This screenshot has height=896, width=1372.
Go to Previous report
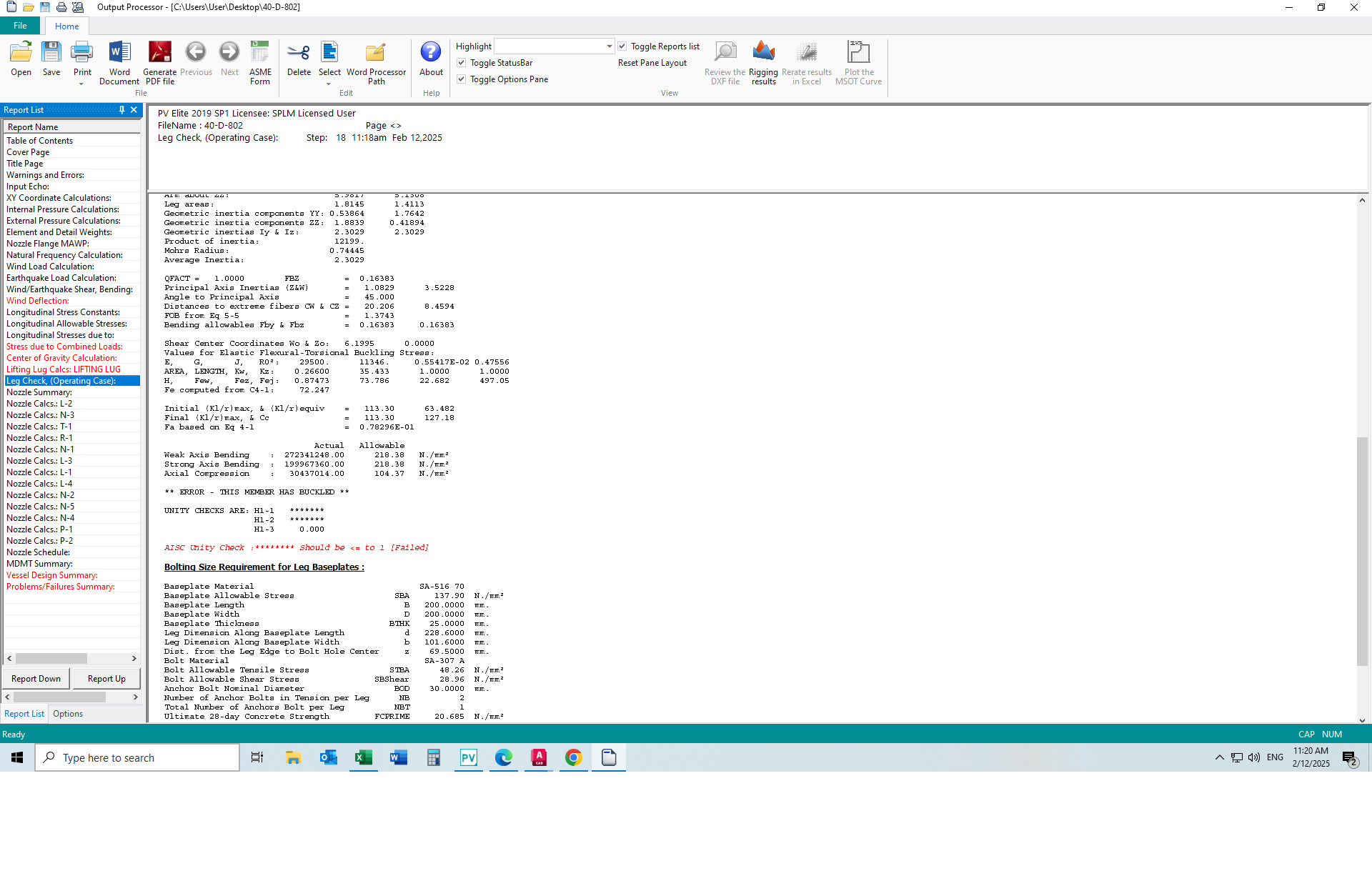pyautogui.click(x=196, y=59)
